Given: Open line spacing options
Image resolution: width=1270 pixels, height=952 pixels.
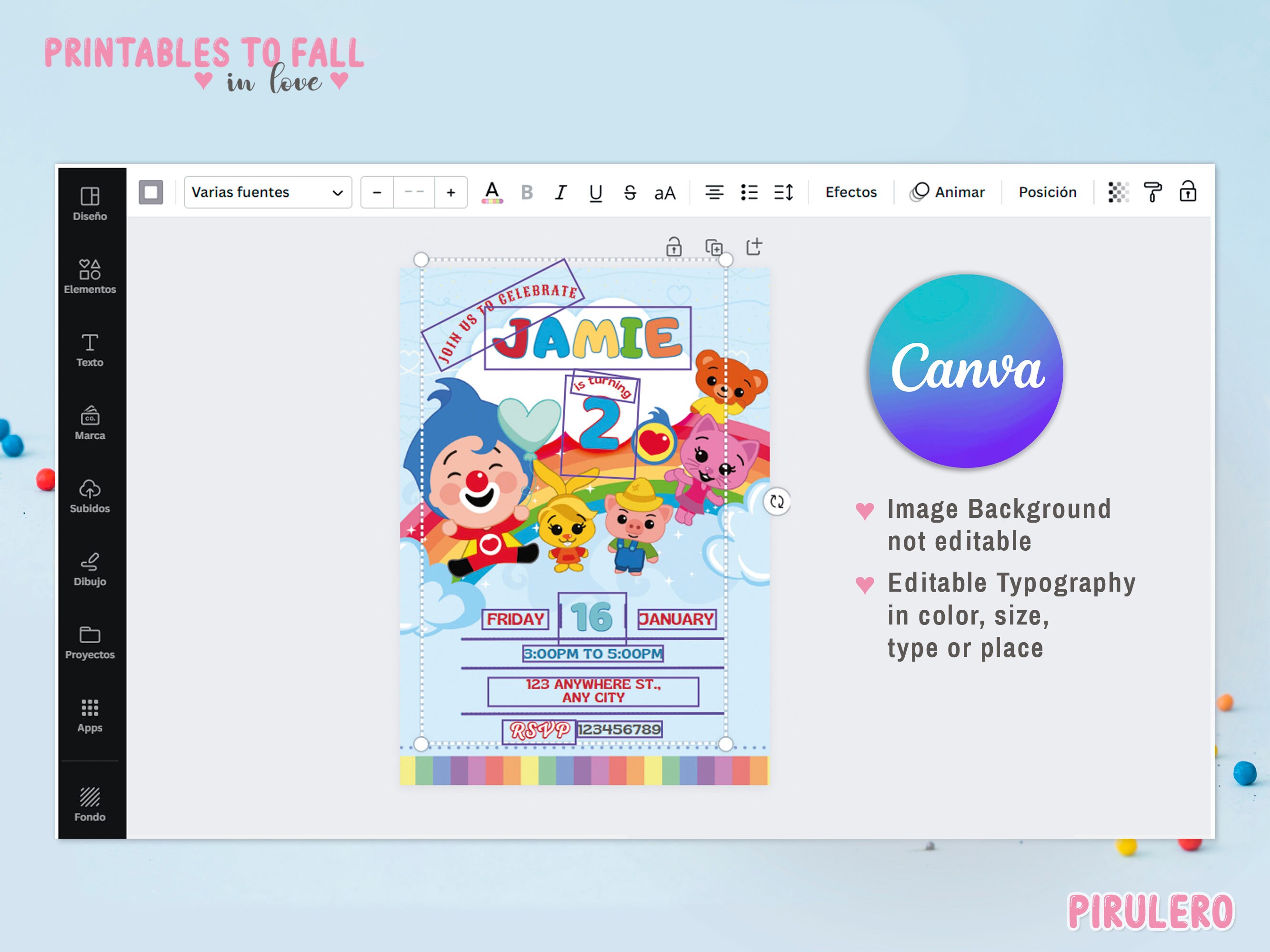Looking at the screenshot, I should 784,192.
